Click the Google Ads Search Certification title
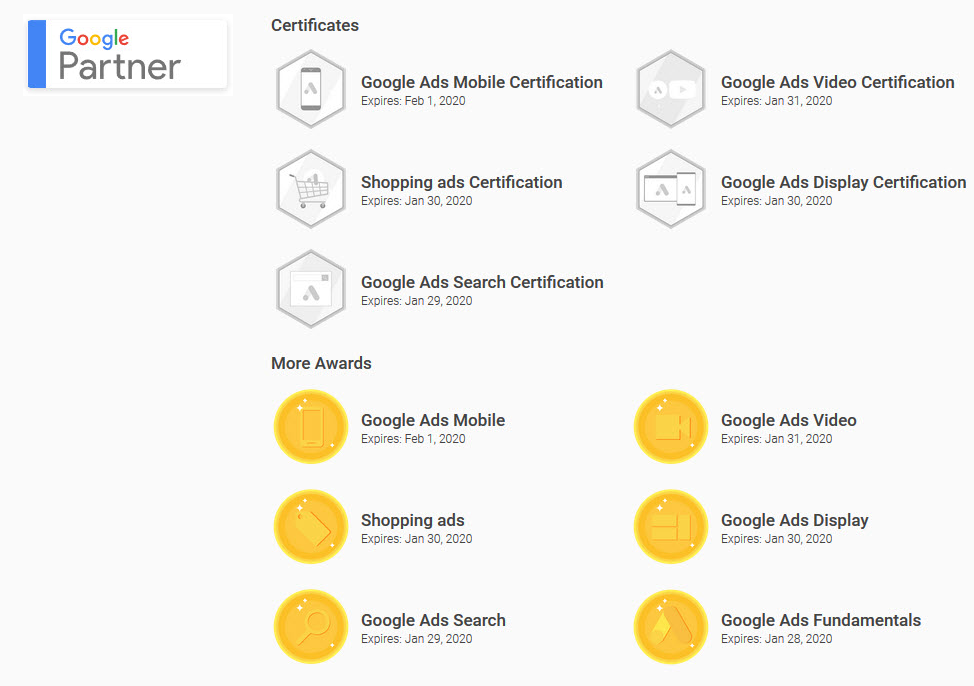 click(482, 282)
